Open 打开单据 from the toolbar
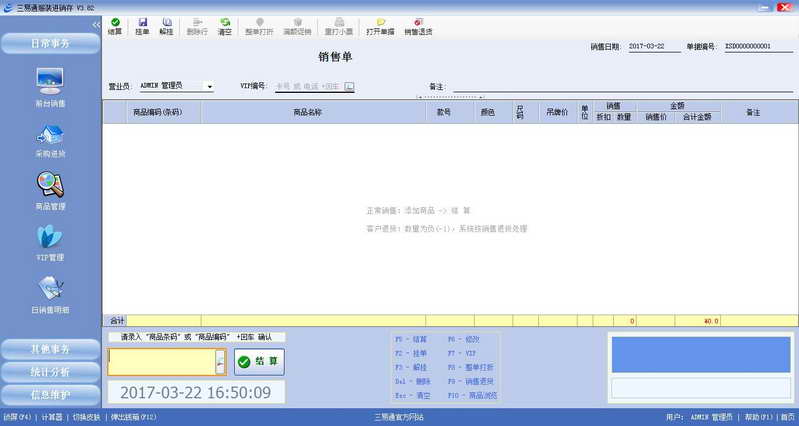This screenshot has width=799, height=426. (x=380, y=26)
